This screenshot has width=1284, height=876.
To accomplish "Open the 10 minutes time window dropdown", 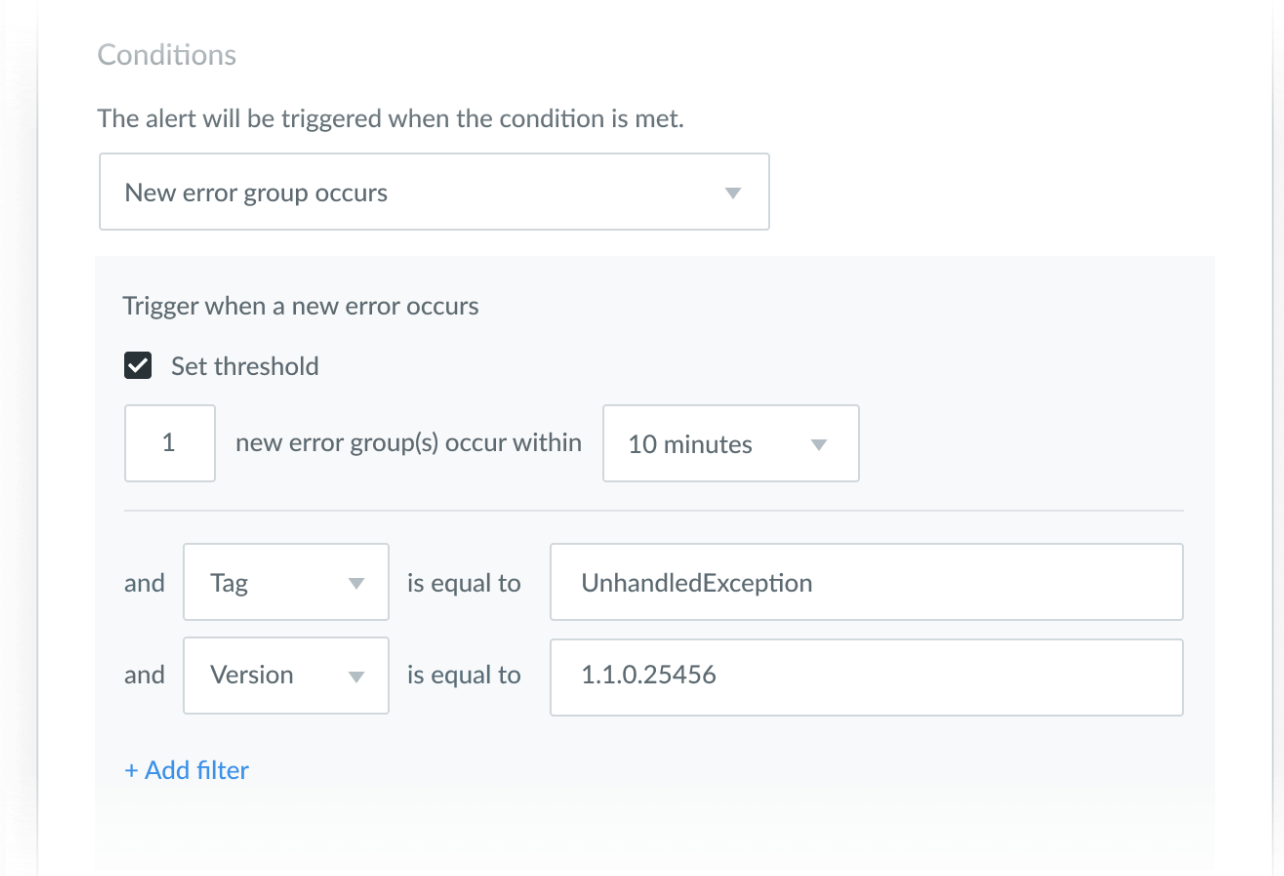I will point(730,444).
